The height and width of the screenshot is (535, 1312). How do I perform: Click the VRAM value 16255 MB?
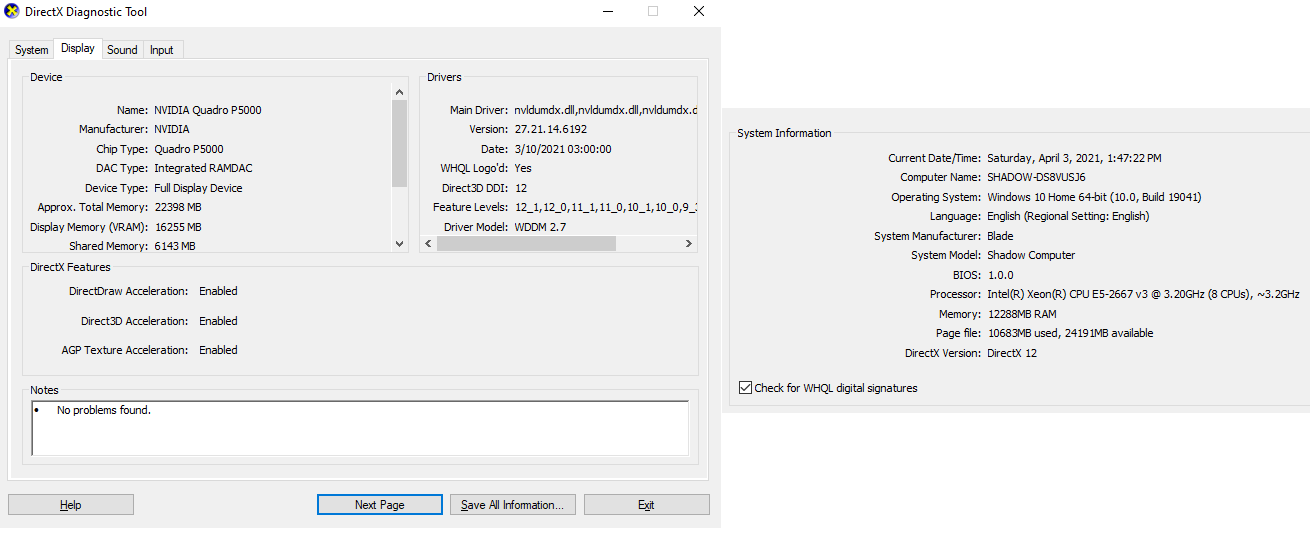[178, 227]
